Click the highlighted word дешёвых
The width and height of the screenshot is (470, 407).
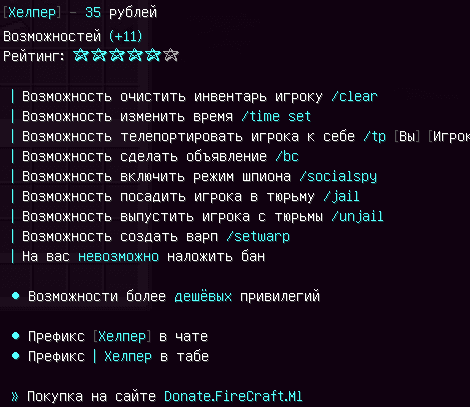click(203, 296)
